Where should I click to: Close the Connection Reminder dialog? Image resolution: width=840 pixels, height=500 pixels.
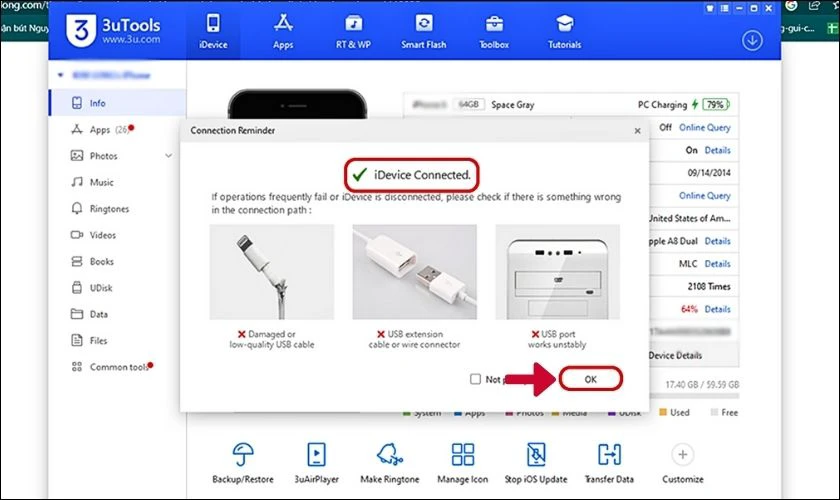(x=638, y=130)
